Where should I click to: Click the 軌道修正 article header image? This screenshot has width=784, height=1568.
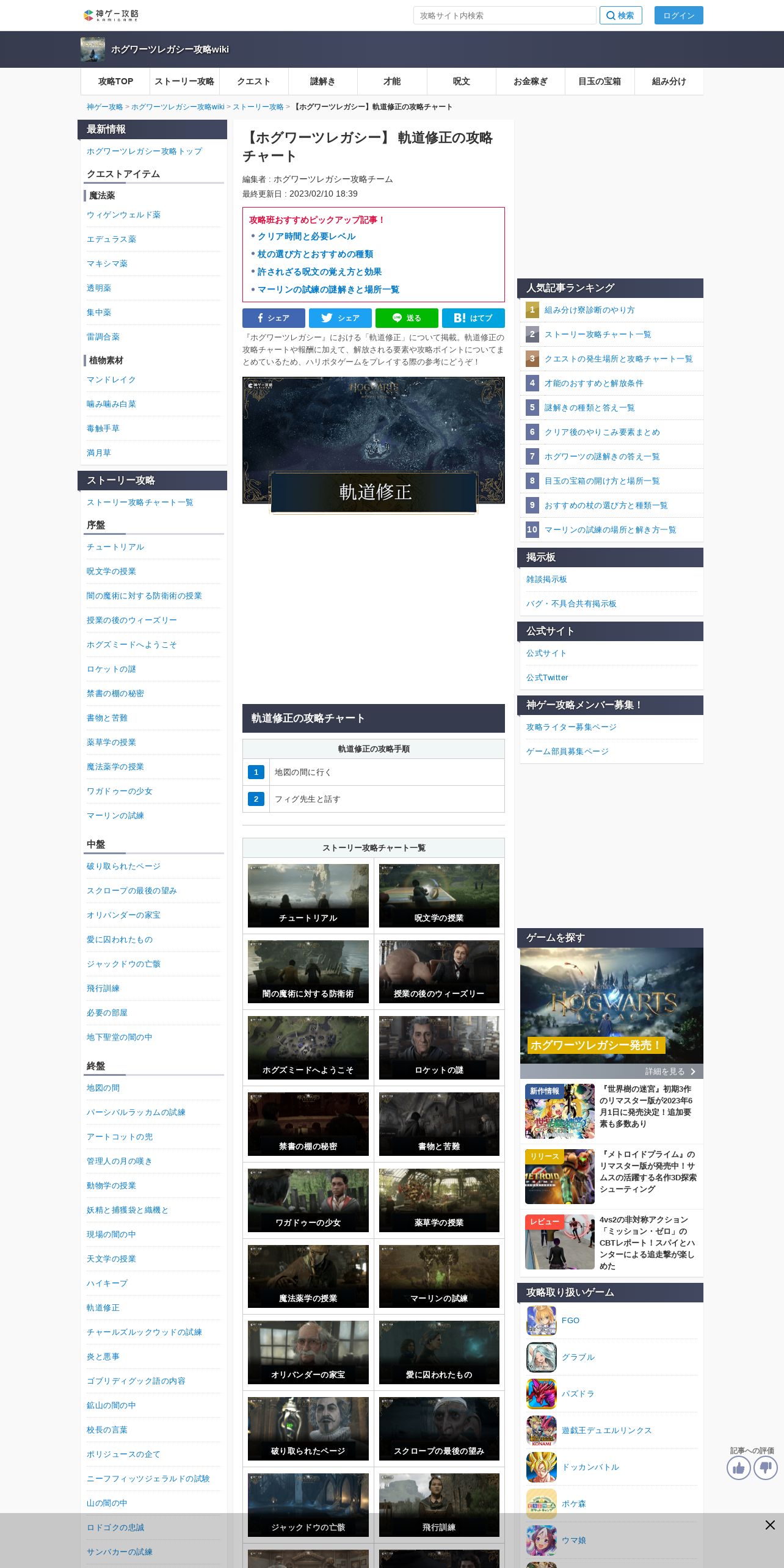(x=374, y=445)
